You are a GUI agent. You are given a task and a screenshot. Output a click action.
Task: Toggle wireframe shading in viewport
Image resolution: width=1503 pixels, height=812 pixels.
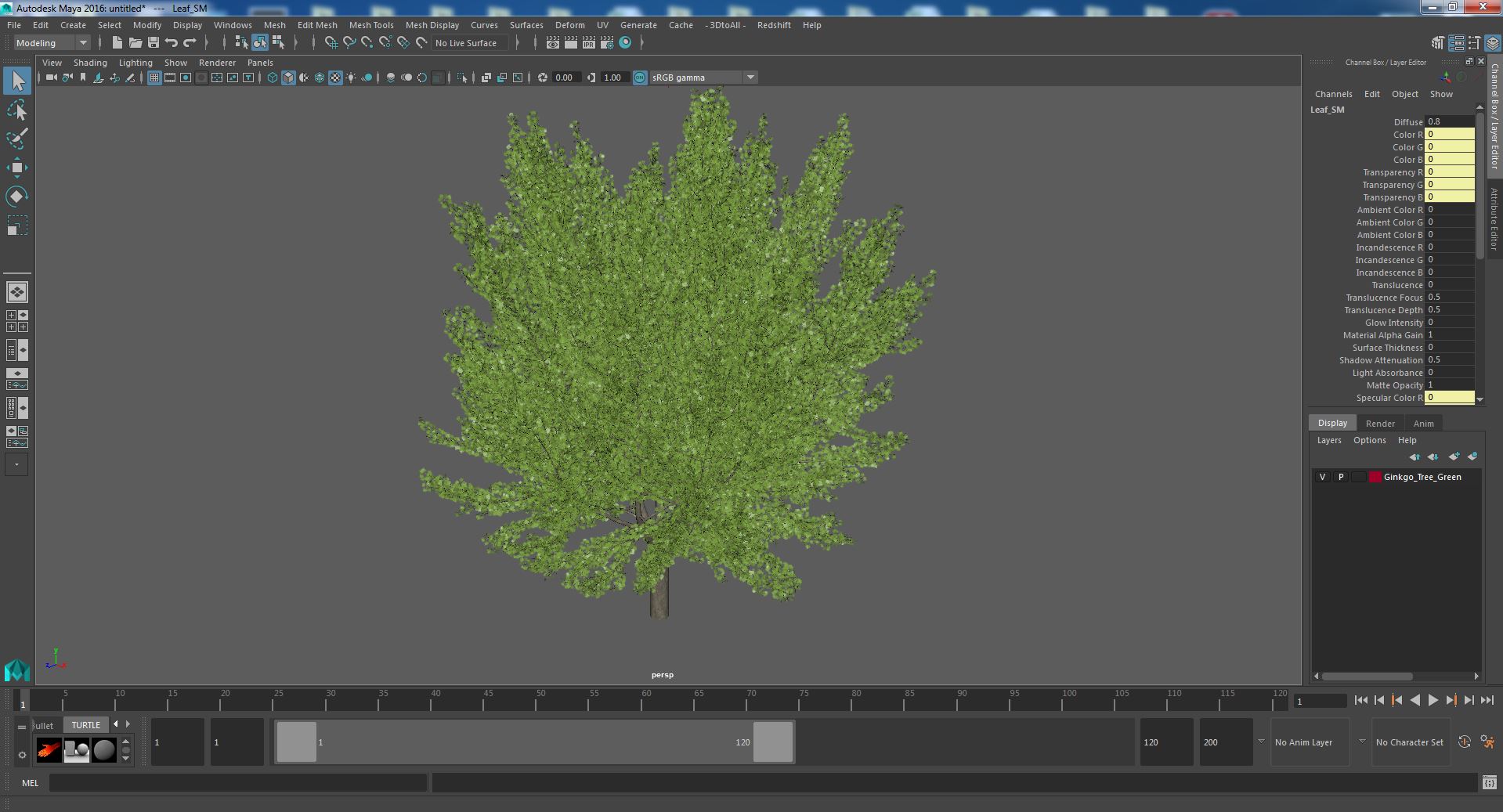[x=273, y=78]
